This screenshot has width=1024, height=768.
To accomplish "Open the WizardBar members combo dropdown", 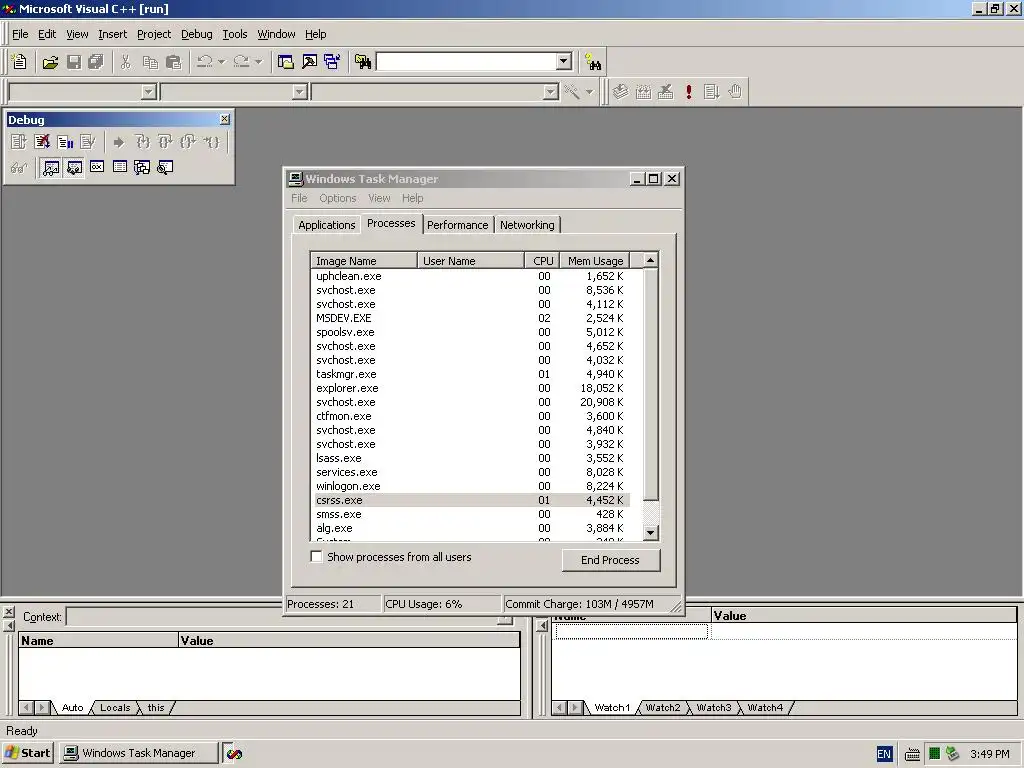I will 550,92.
